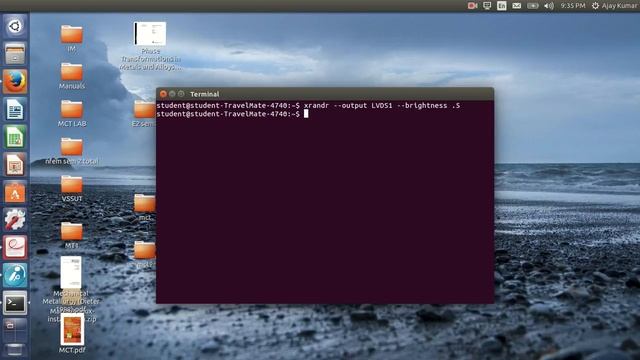The width and height of the screenshot is (640, 360).
Task: Open the Manuals folder on desktop
Action: 72,72
